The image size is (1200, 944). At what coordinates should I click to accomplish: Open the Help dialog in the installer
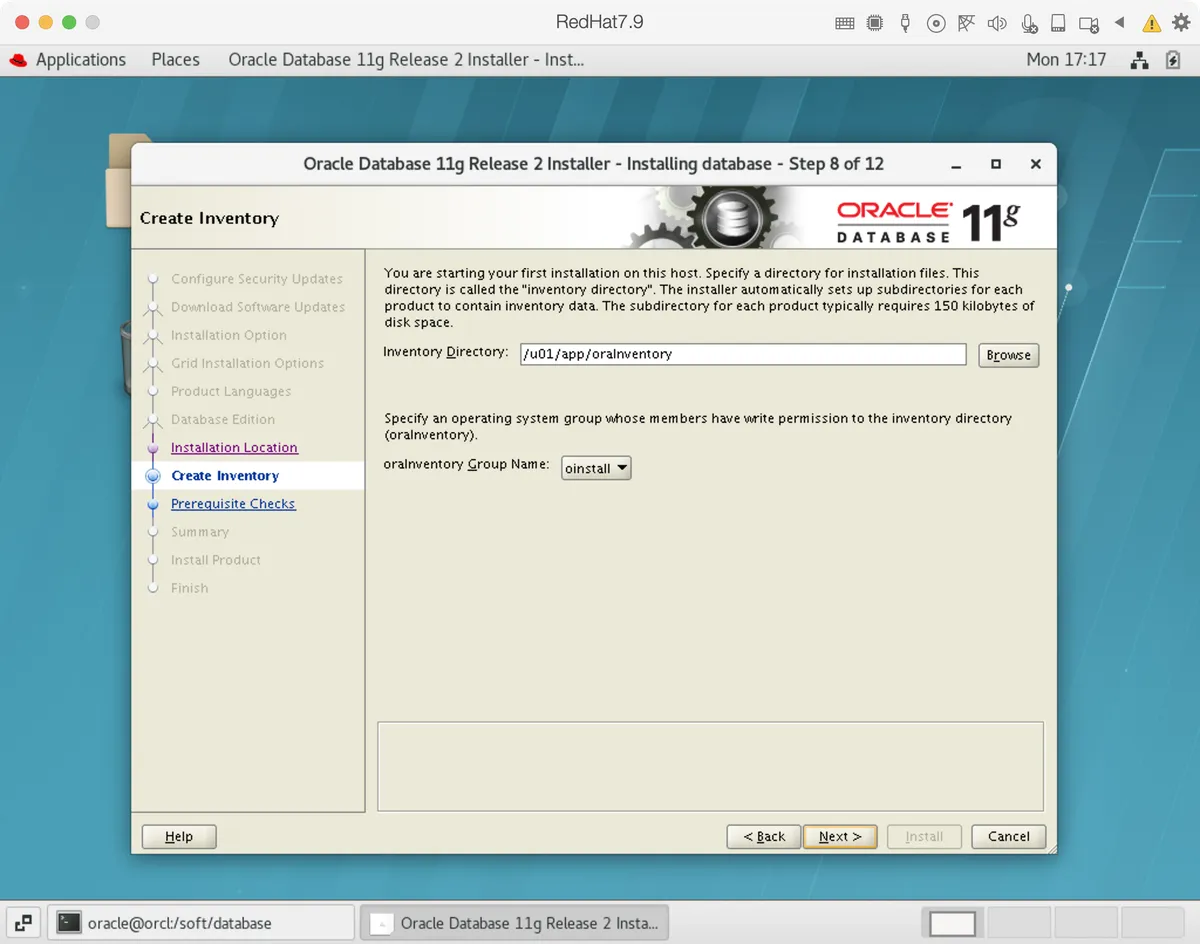pos(178,836)
